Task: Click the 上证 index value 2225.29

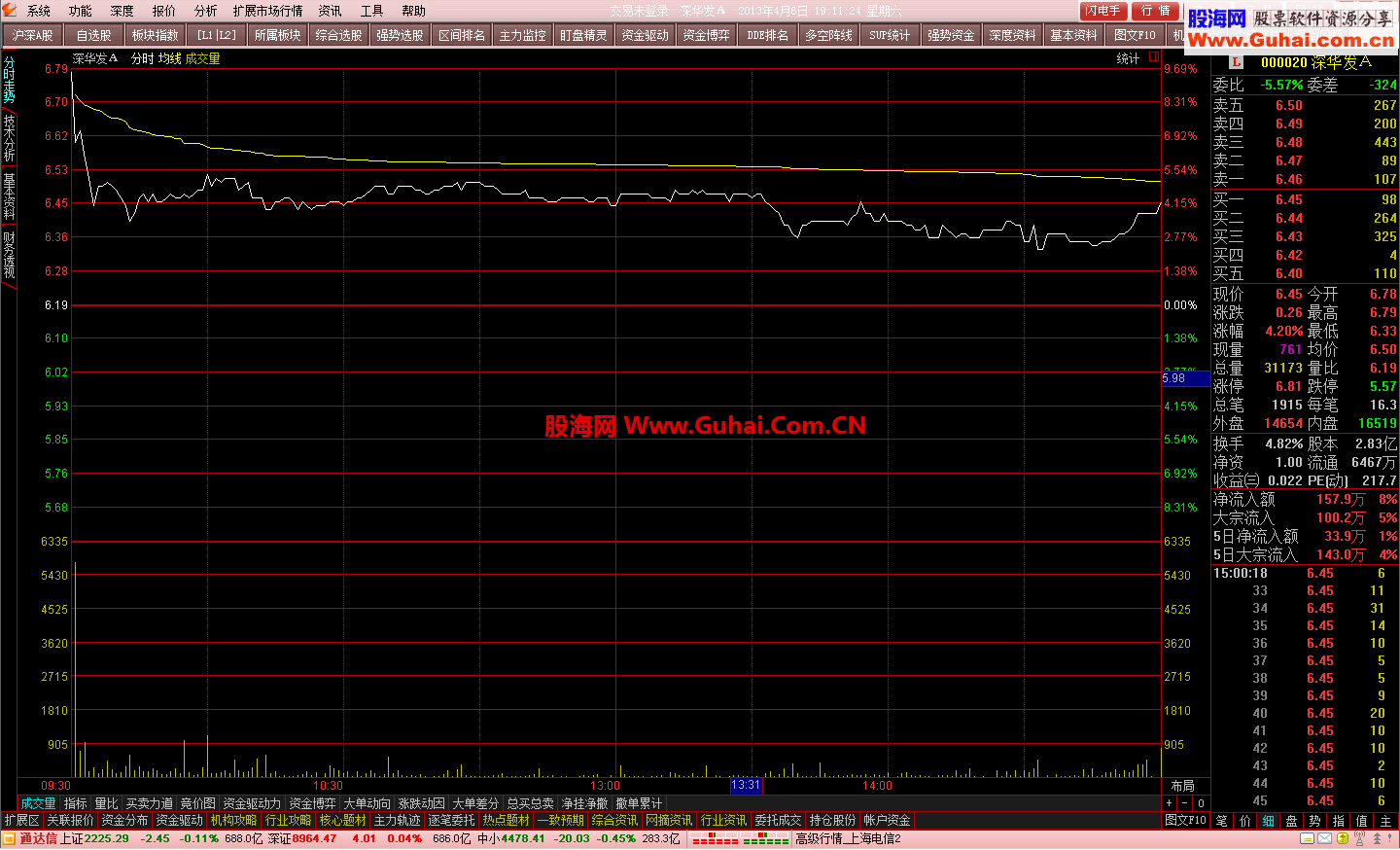Action: 106,838
